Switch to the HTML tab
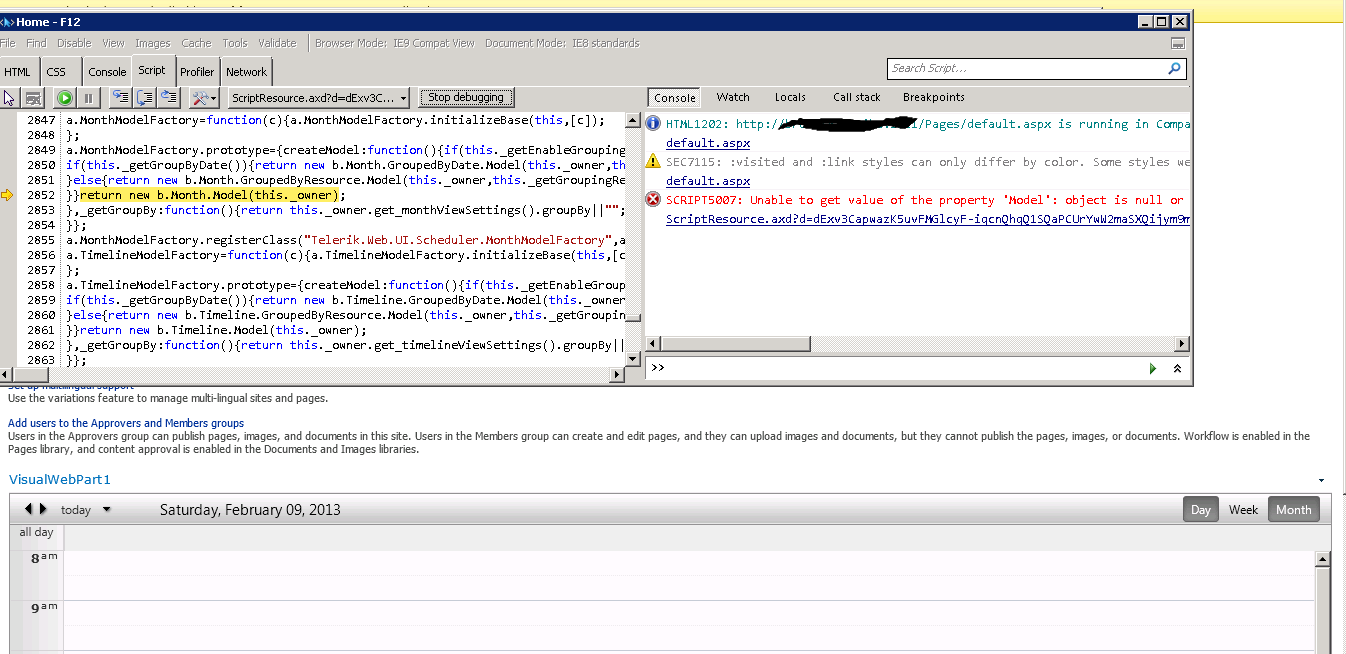1346x654 pixels. click(18, 72)
